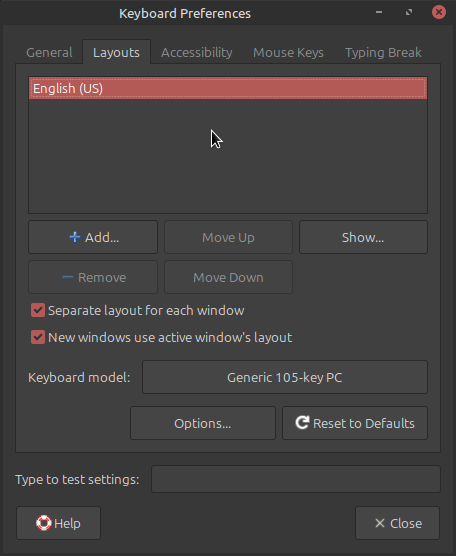Click the blue plus icon on Add button

tap(74, 237)
